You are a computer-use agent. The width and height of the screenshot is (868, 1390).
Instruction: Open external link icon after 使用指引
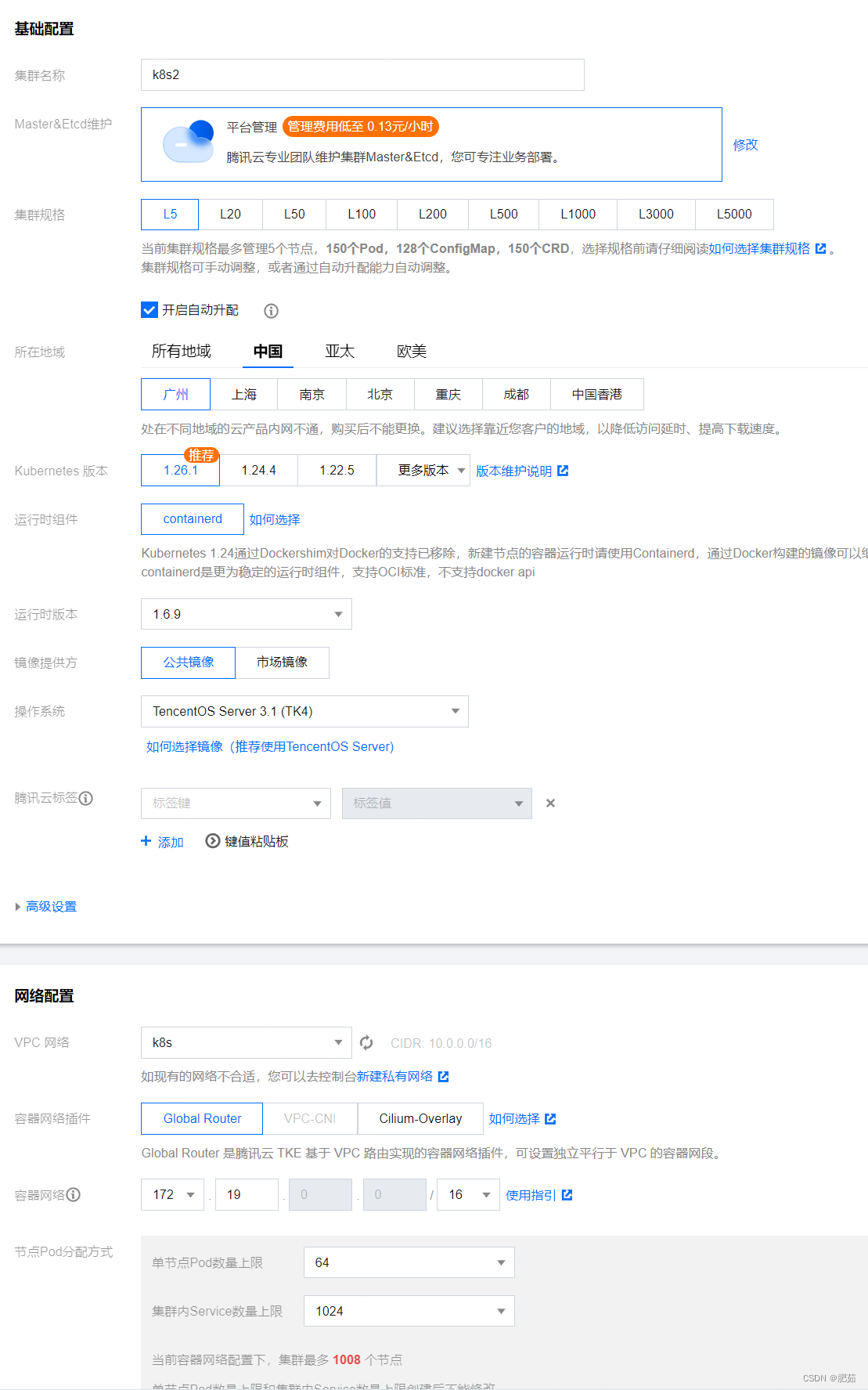(x=567, y=1195)
